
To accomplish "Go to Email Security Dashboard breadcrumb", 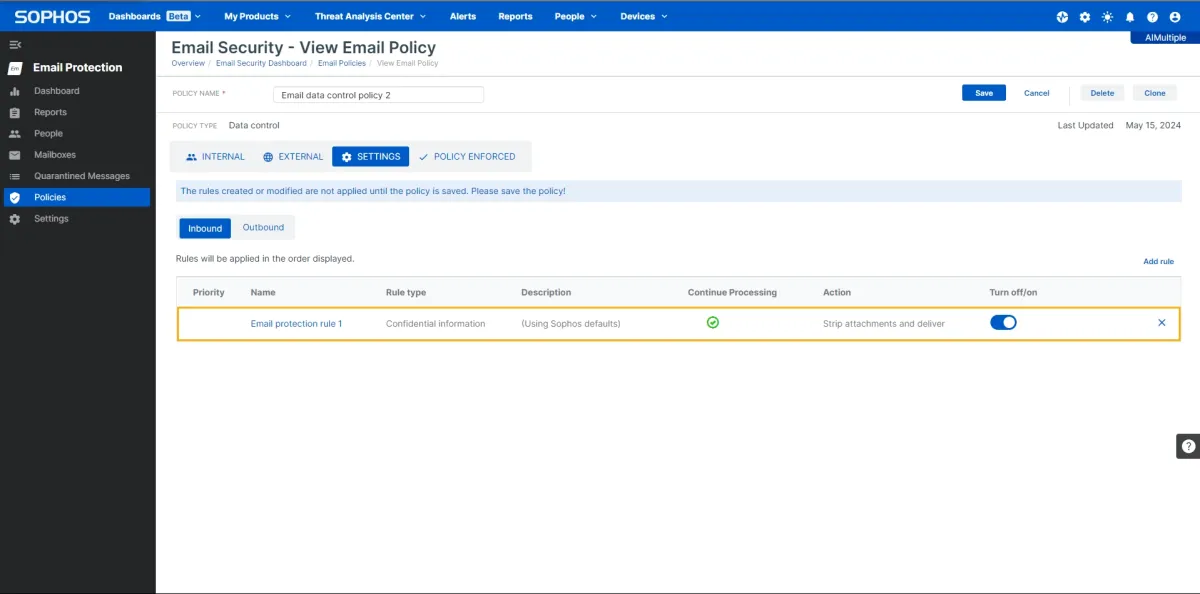I will (262, 63).
